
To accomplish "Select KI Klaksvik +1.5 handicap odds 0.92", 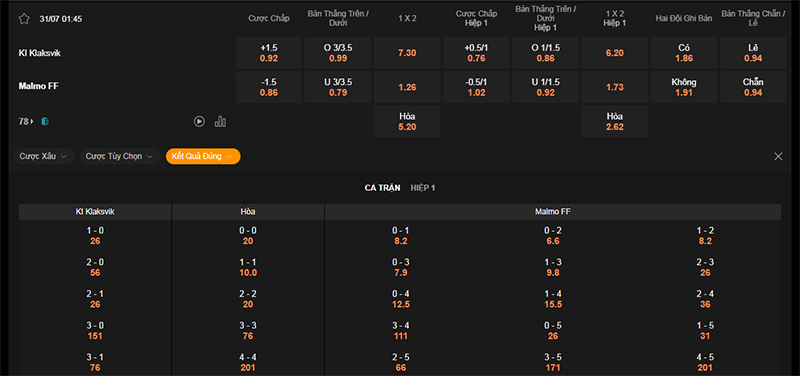I will [x=269, y=53].
